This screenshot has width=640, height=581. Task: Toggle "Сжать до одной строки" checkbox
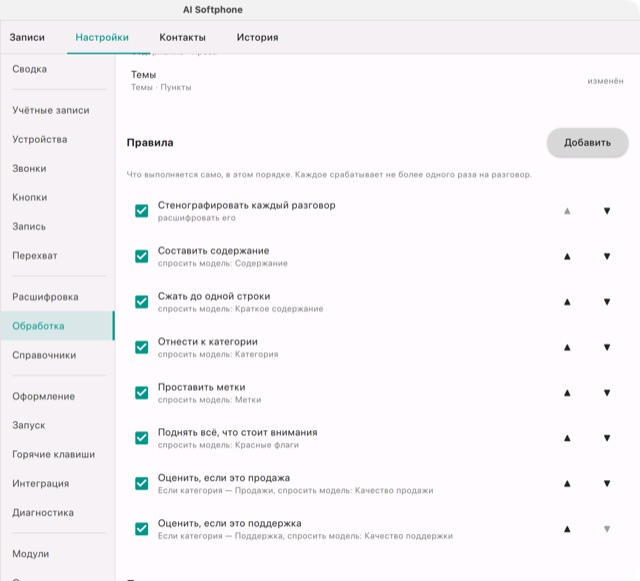point(142,302)
